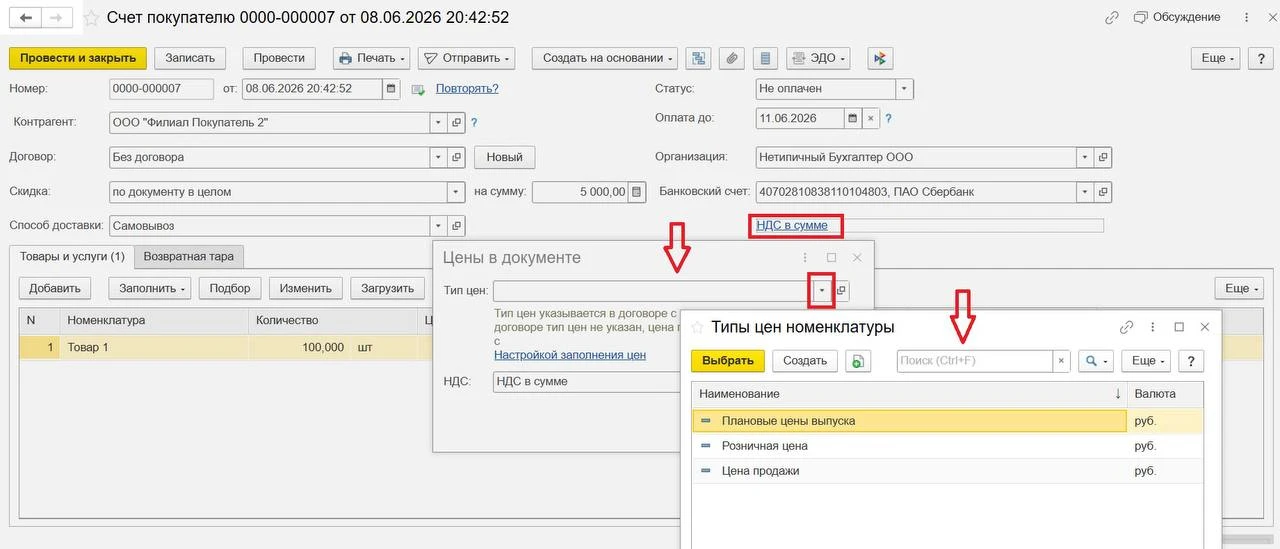Switch to Возвратная тара tab

(189, 257)
